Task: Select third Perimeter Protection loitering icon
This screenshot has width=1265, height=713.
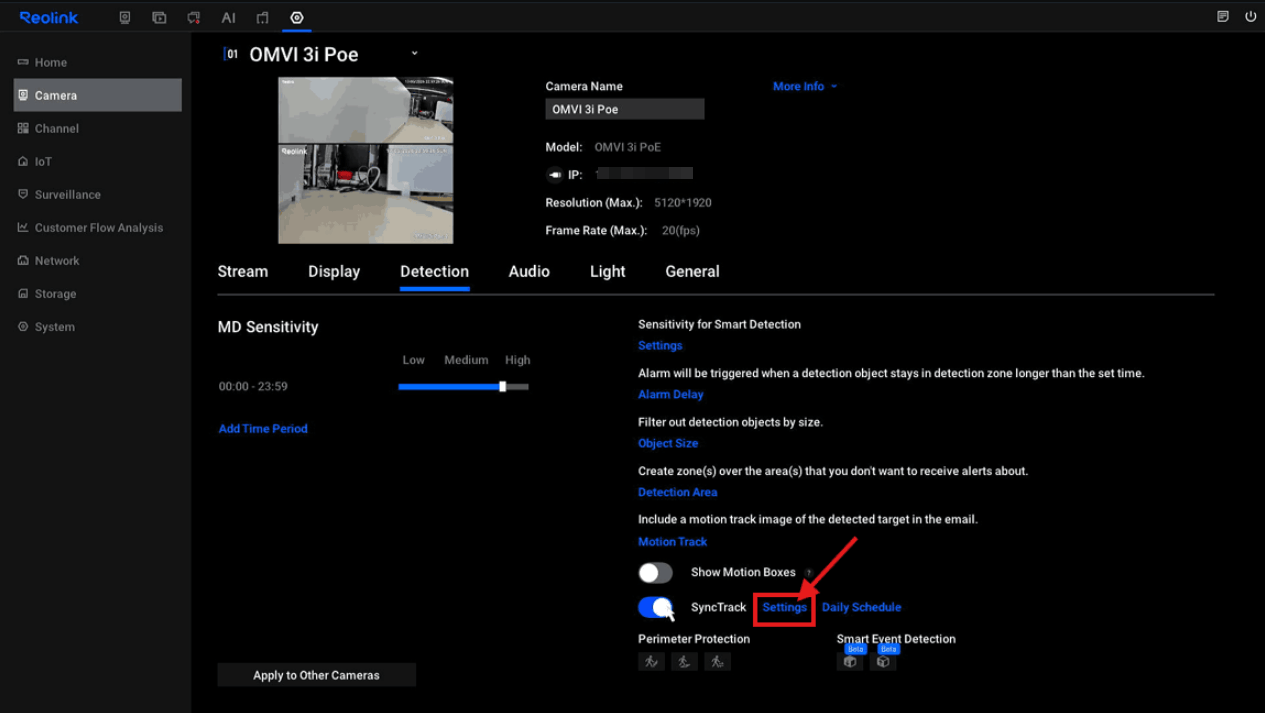Action: click(717, 661)
